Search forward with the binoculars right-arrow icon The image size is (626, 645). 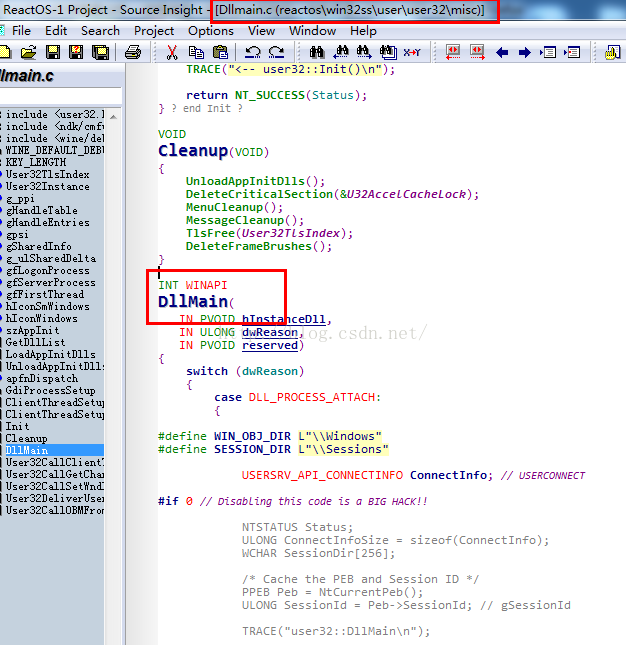coord(364,52)
